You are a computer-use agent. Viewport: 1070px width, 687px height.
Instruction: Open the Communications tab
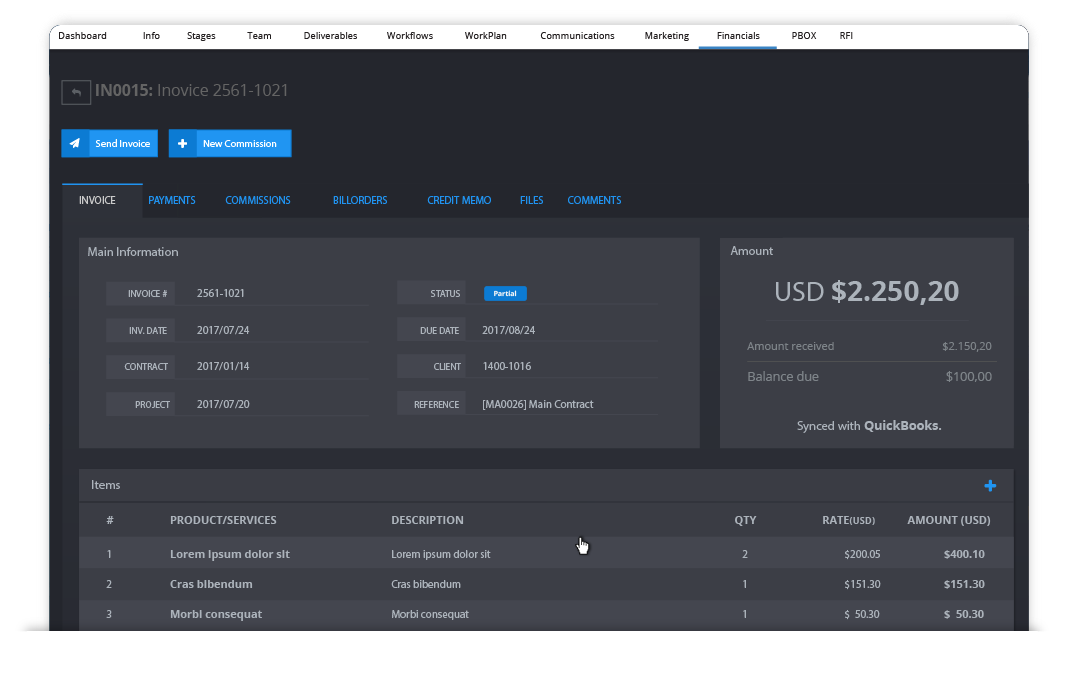point(577,35)
